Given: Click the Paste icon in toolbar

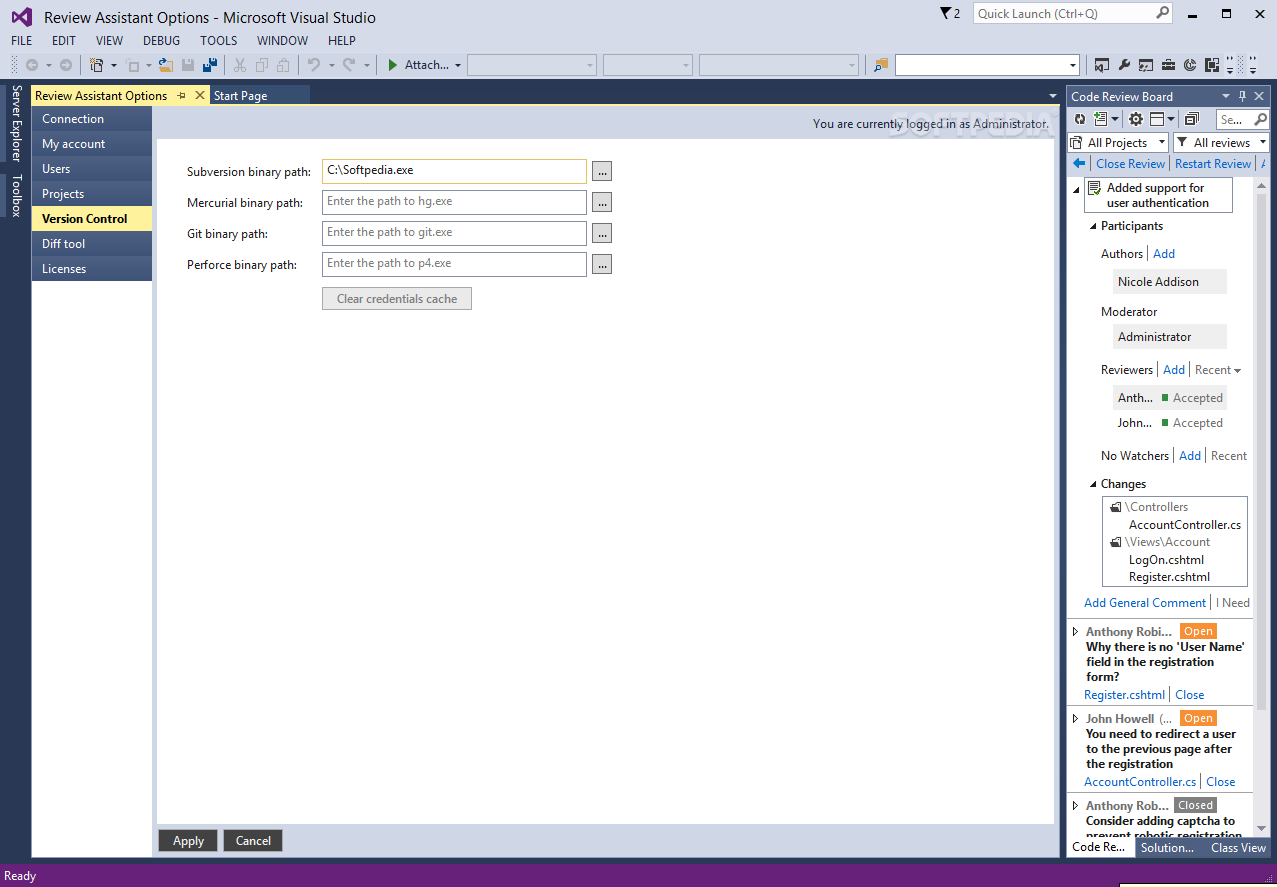Looking at the screenshot, I should pos(283,65).
